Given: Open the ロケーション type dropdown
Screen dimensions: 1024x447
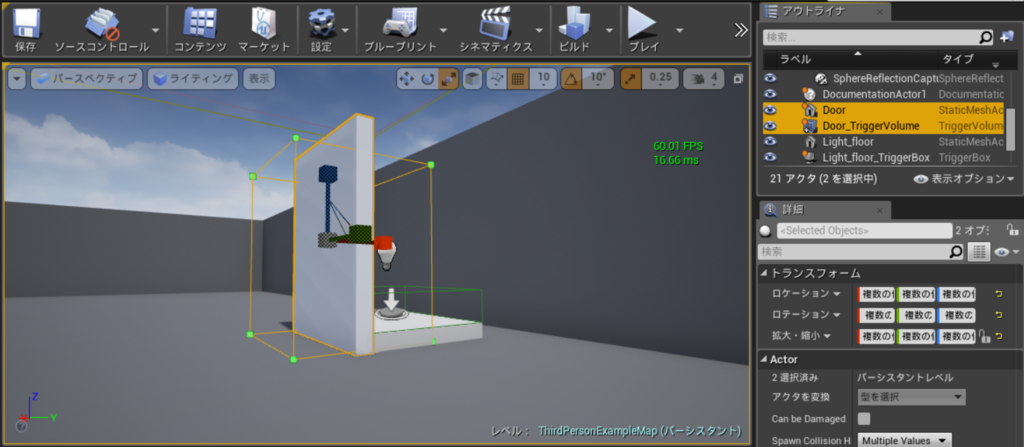Looking at the screenshot, I should click(x=836, y=294).
